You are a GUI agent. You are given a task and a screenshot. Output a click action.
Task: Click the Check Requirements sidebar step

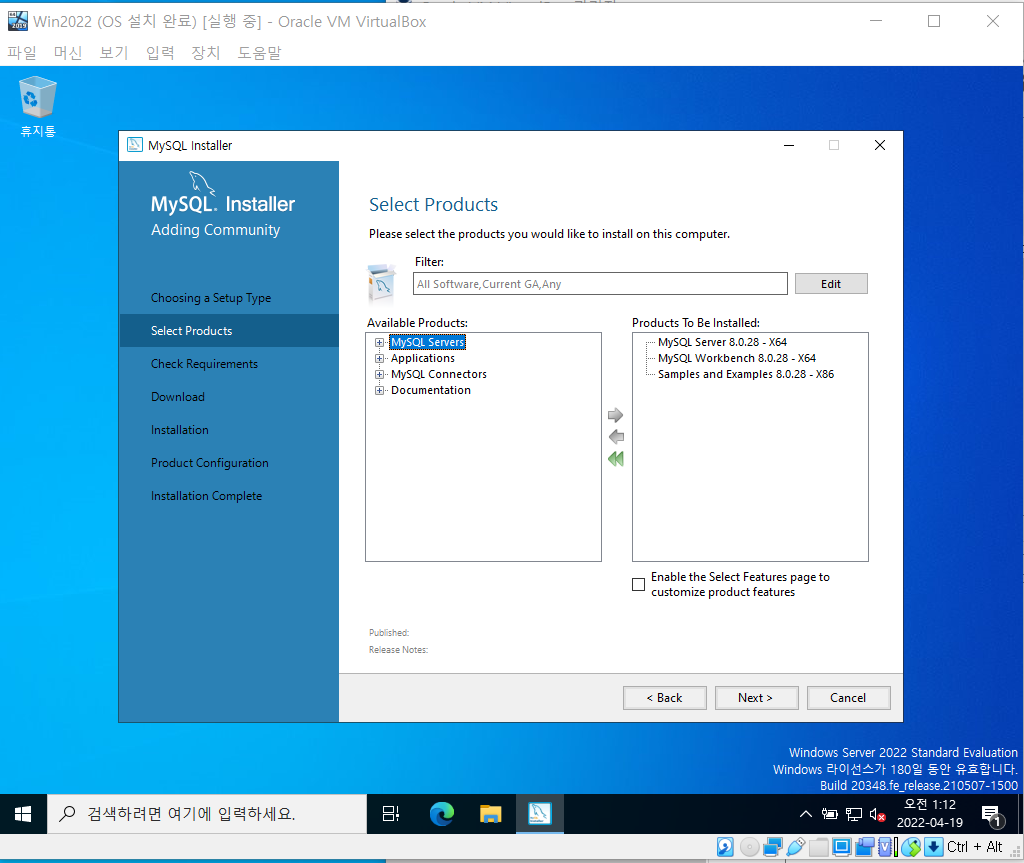point(204,364)
